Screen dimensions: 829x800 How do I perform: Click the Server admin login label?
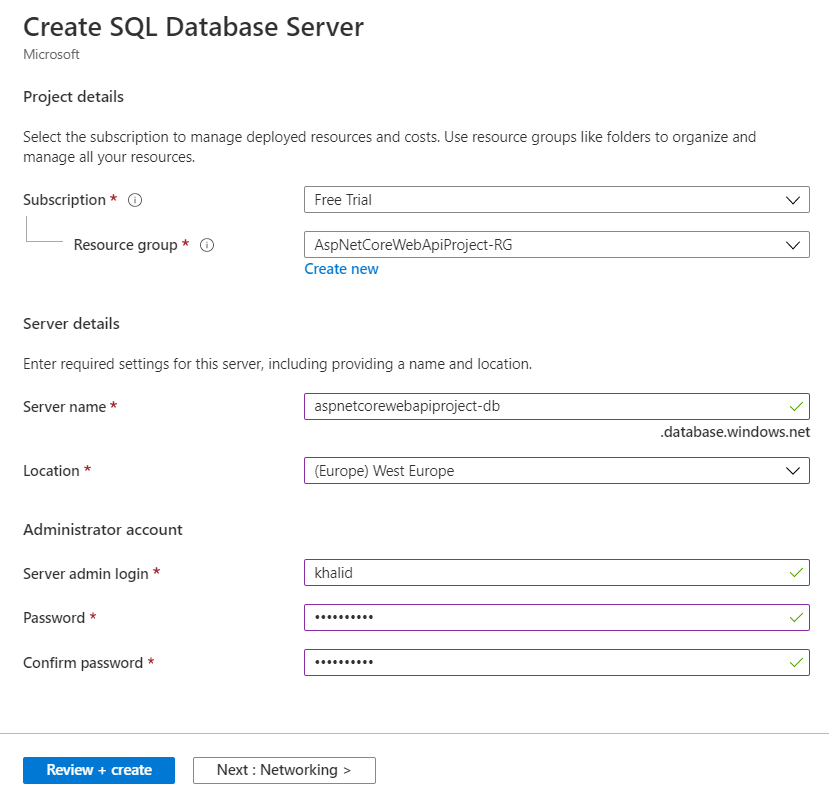point(86,574)
